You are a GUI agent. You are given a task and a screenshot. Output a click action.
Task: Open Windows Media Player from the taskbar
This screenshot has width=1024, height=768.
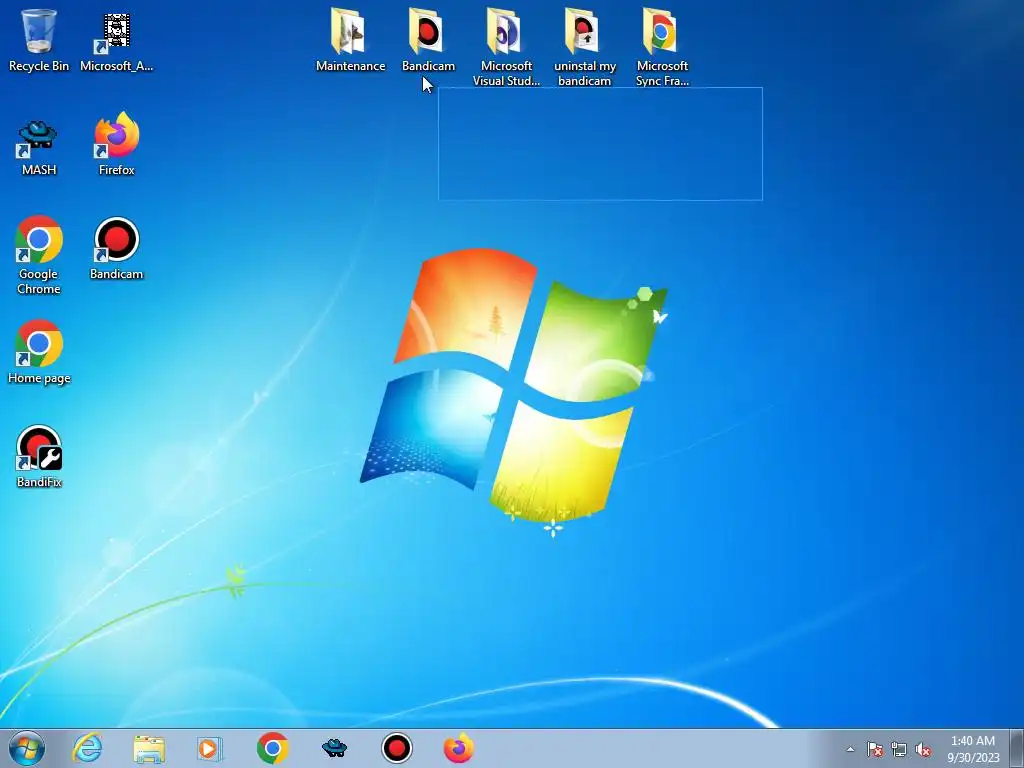[x=210, y=748]
